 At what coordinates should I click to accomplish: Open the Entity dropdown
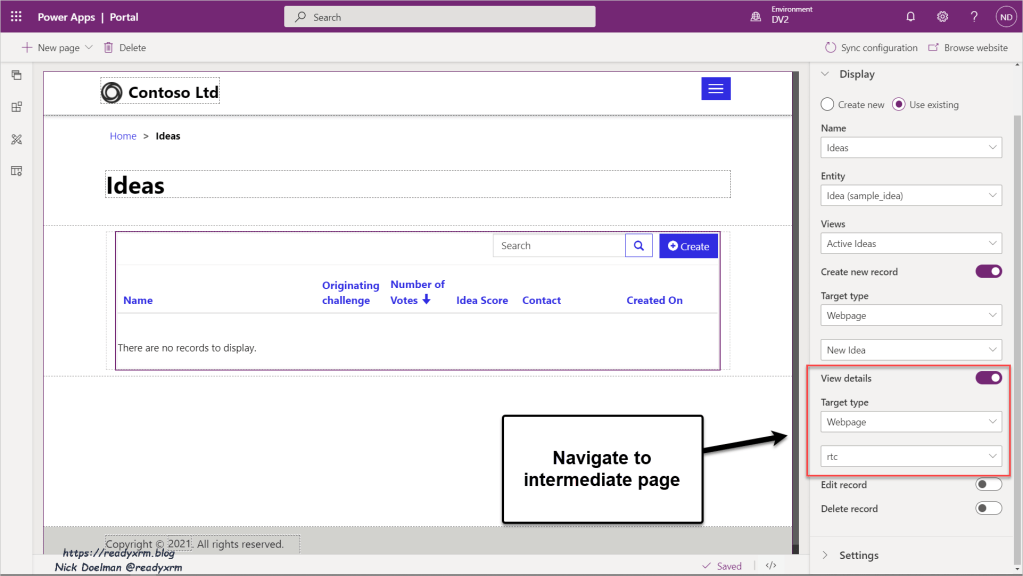[910, 196]
